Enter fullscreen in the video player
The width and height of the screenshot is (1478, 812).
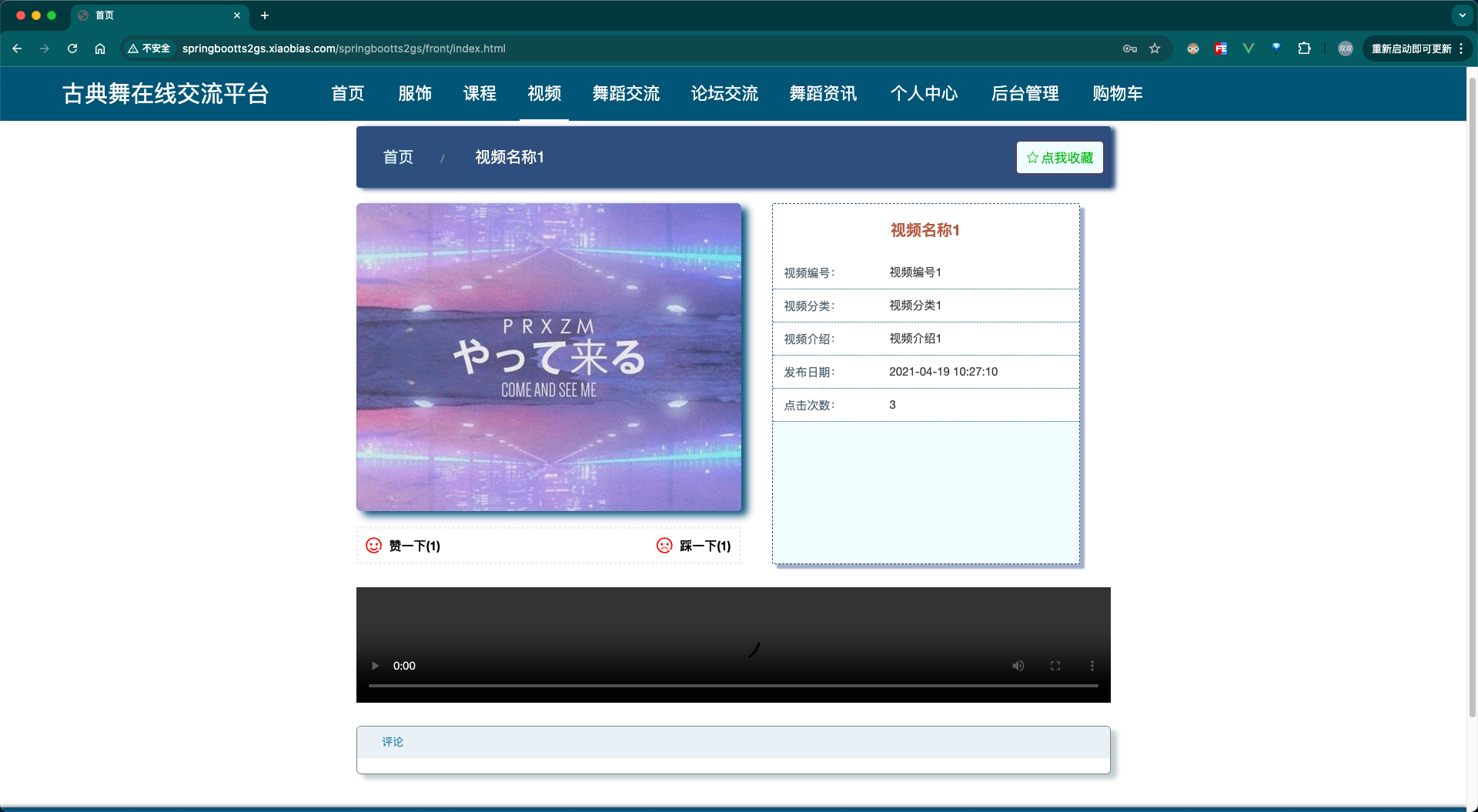click(x=1055, y=666)
